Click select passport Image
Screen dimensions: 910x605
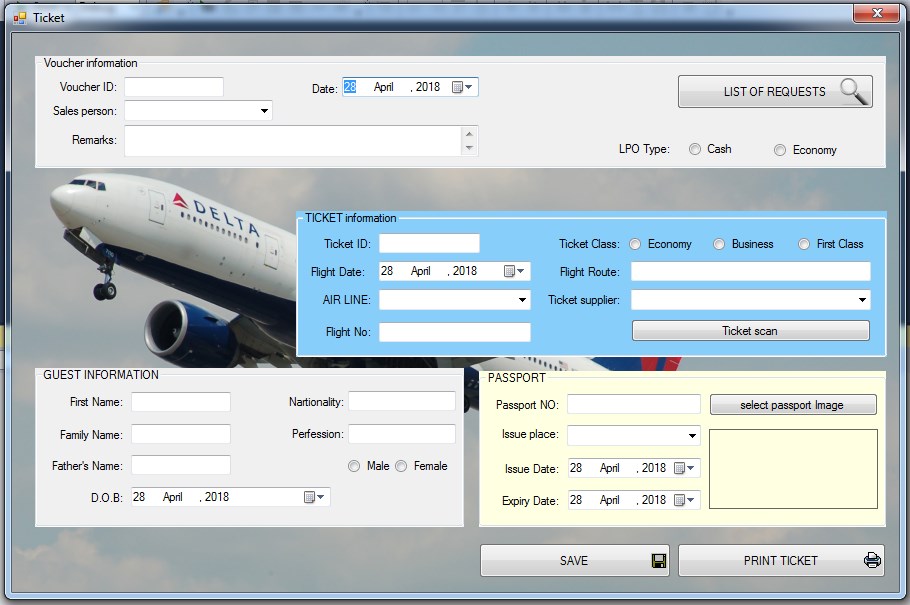(793, 404)
